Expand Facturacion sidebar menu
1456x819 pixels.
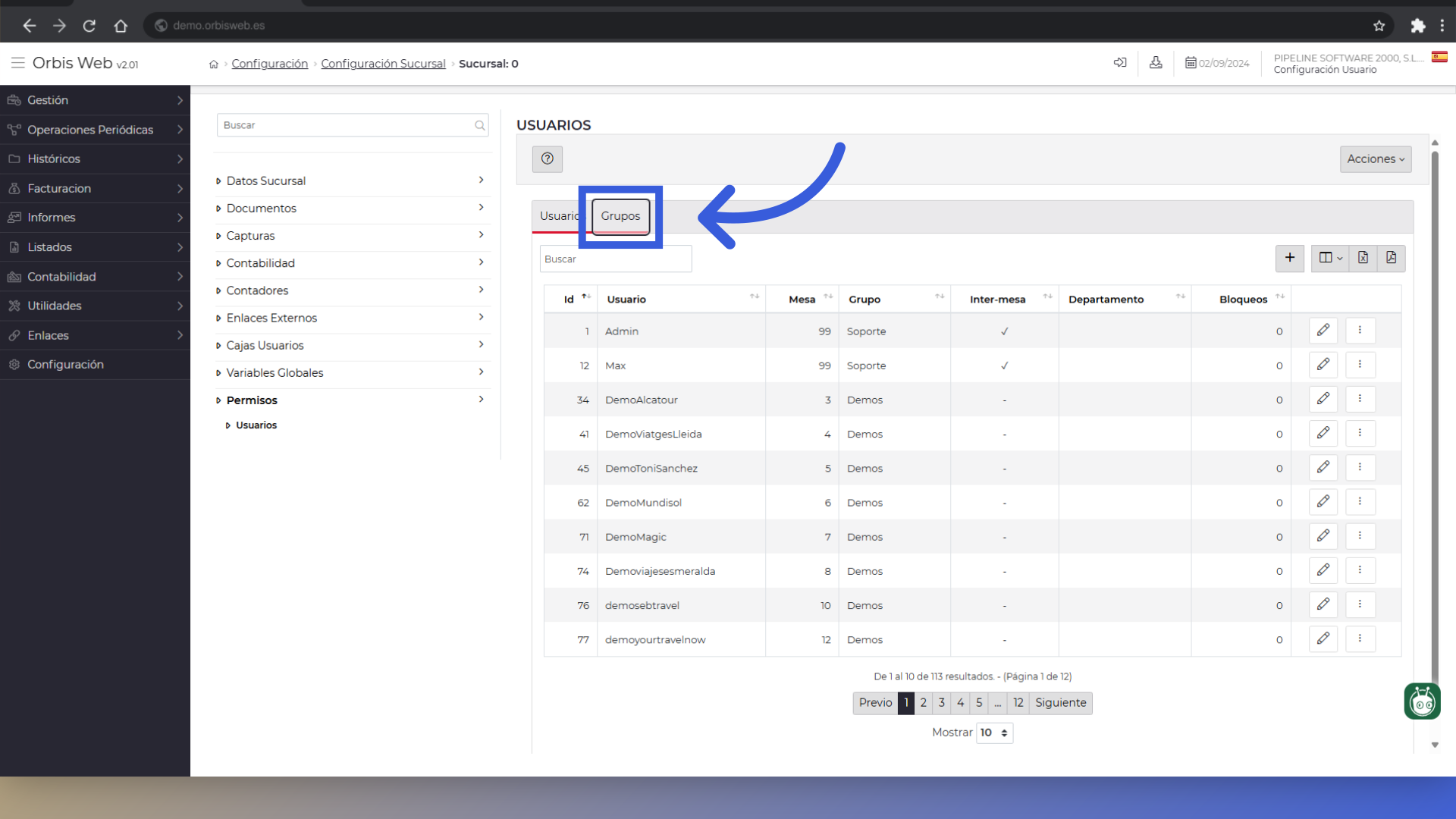point(95,188)
